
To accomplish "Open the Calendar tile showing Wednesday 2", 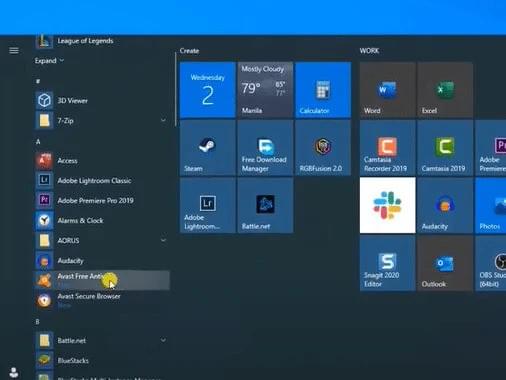I will [x=208, y=90].
